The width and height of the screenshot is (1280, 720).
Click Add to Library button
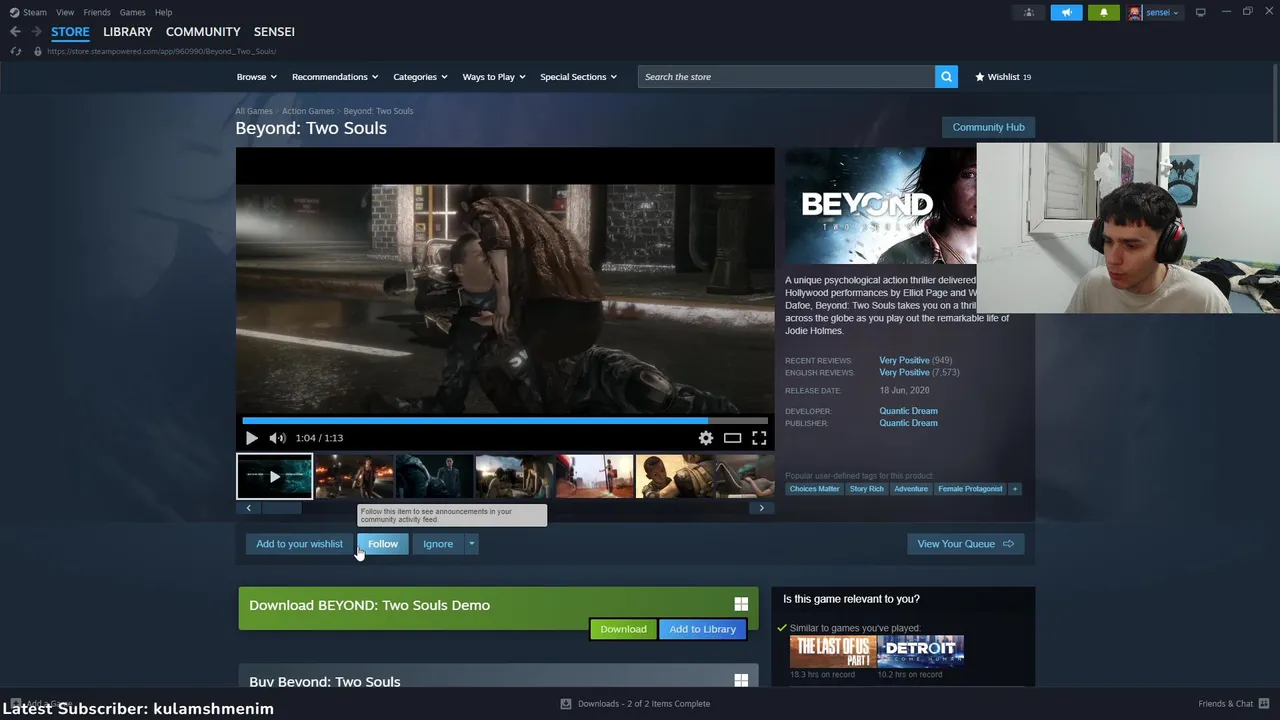(703, 629)
